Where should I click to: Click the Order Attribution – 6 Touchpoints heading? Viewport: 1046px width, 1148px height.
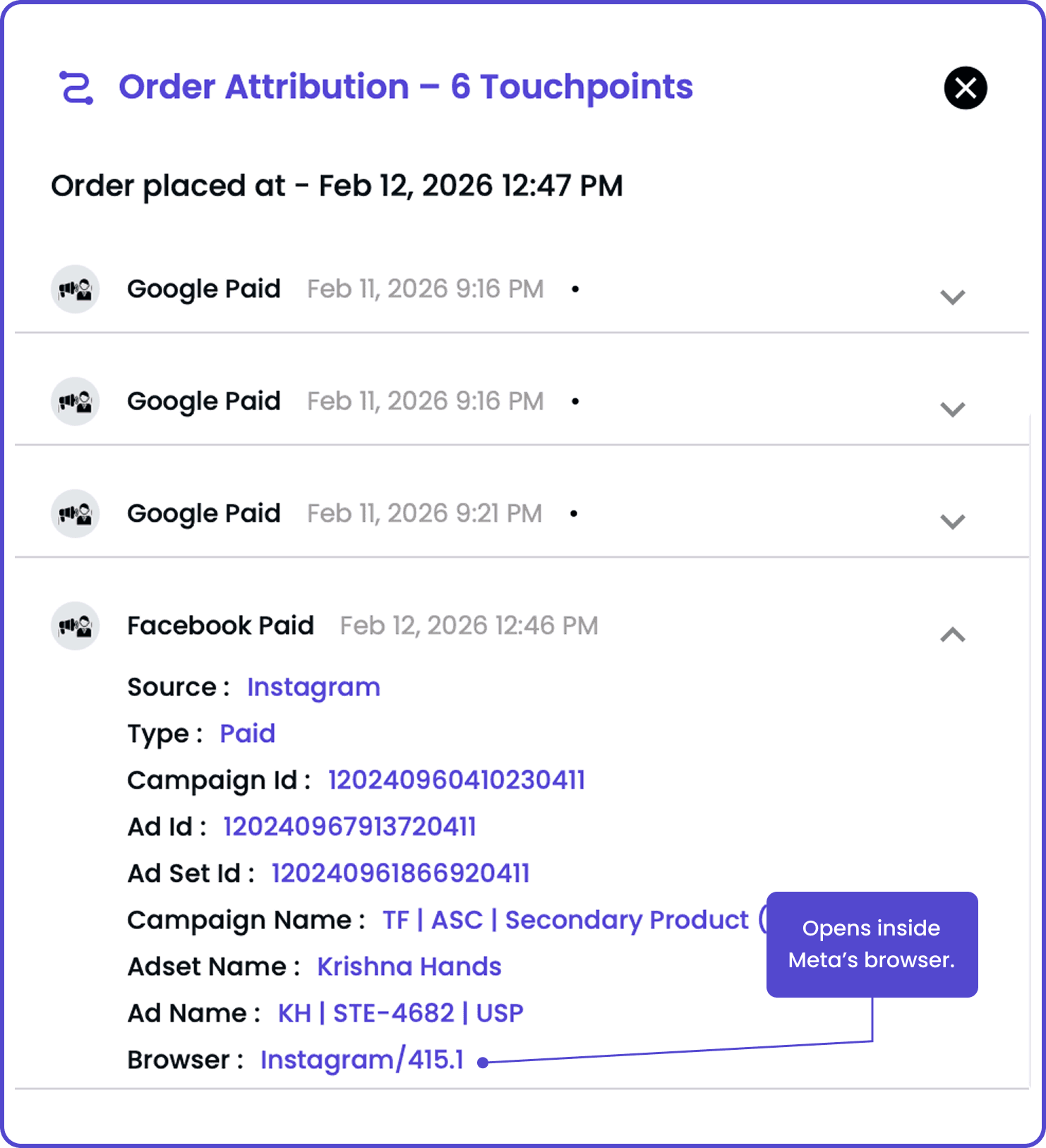406,87
